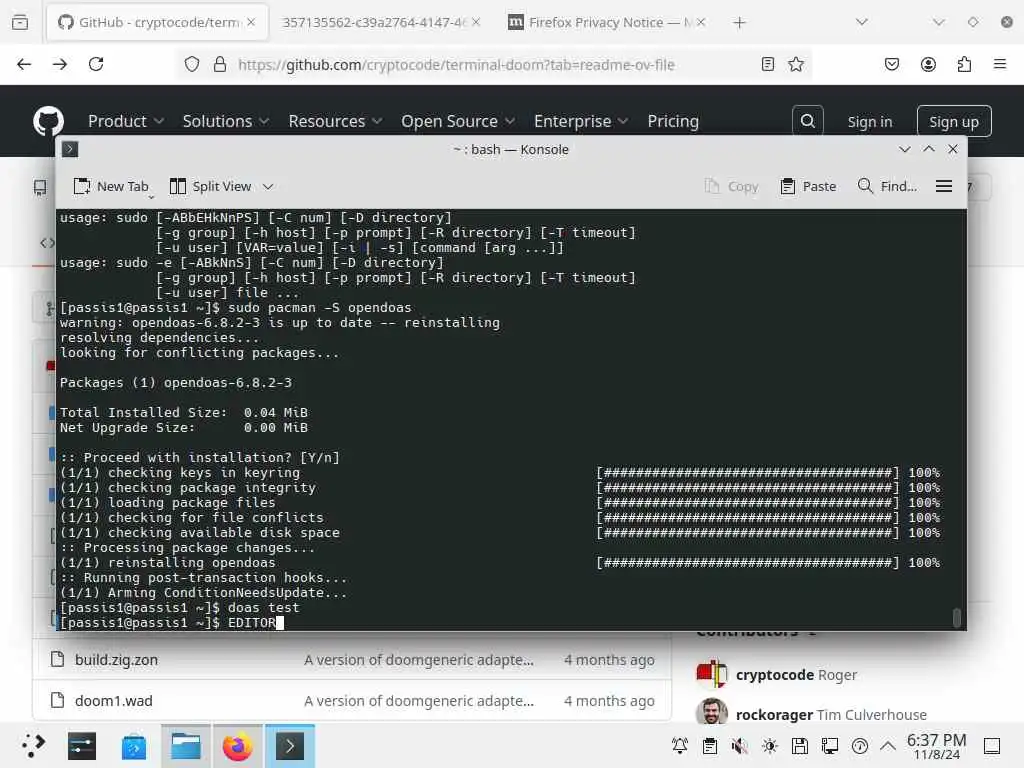The height and width of the screenshot is (768, 1024).
Task: Click New Tab in Konsole toolbar
Action: (x=111, y=187)
